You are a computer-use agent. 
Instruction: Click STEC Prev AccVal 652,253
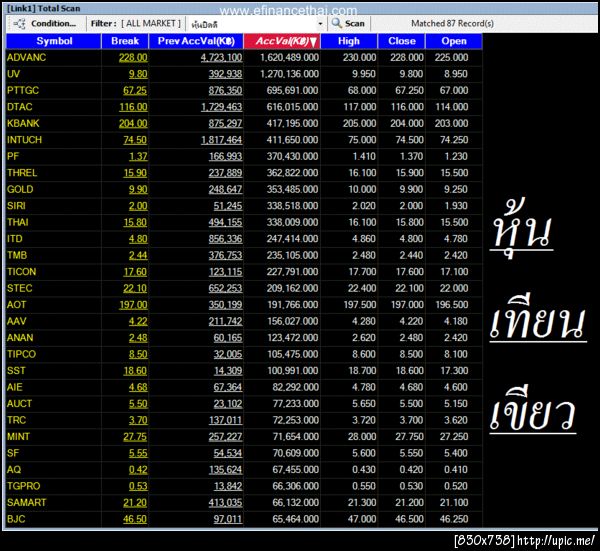(225, 288)
